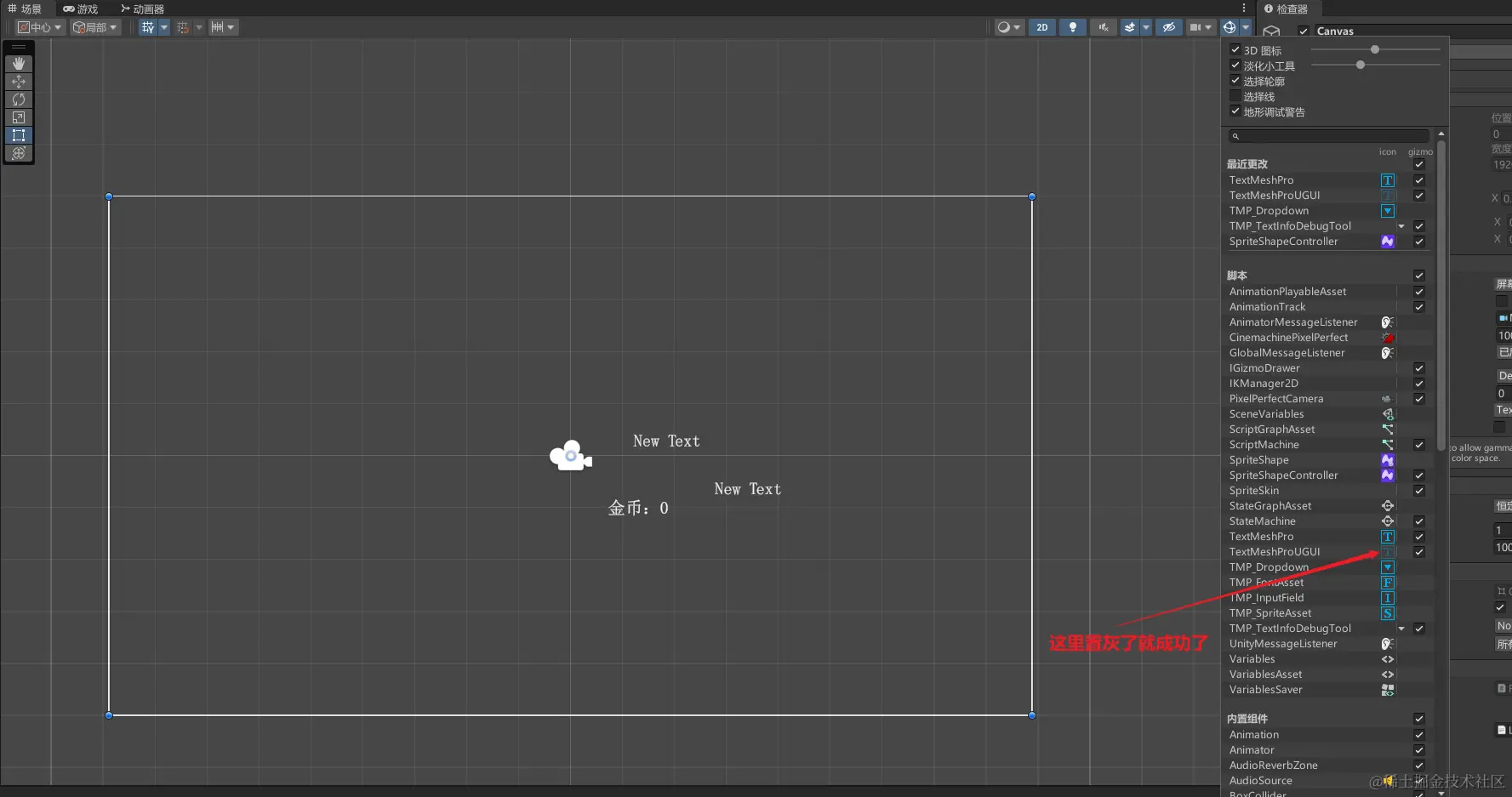Viewport: 1512px width, 797px height.
Task: Open the snap increment ruler dropdown
Action: point(223,27)
